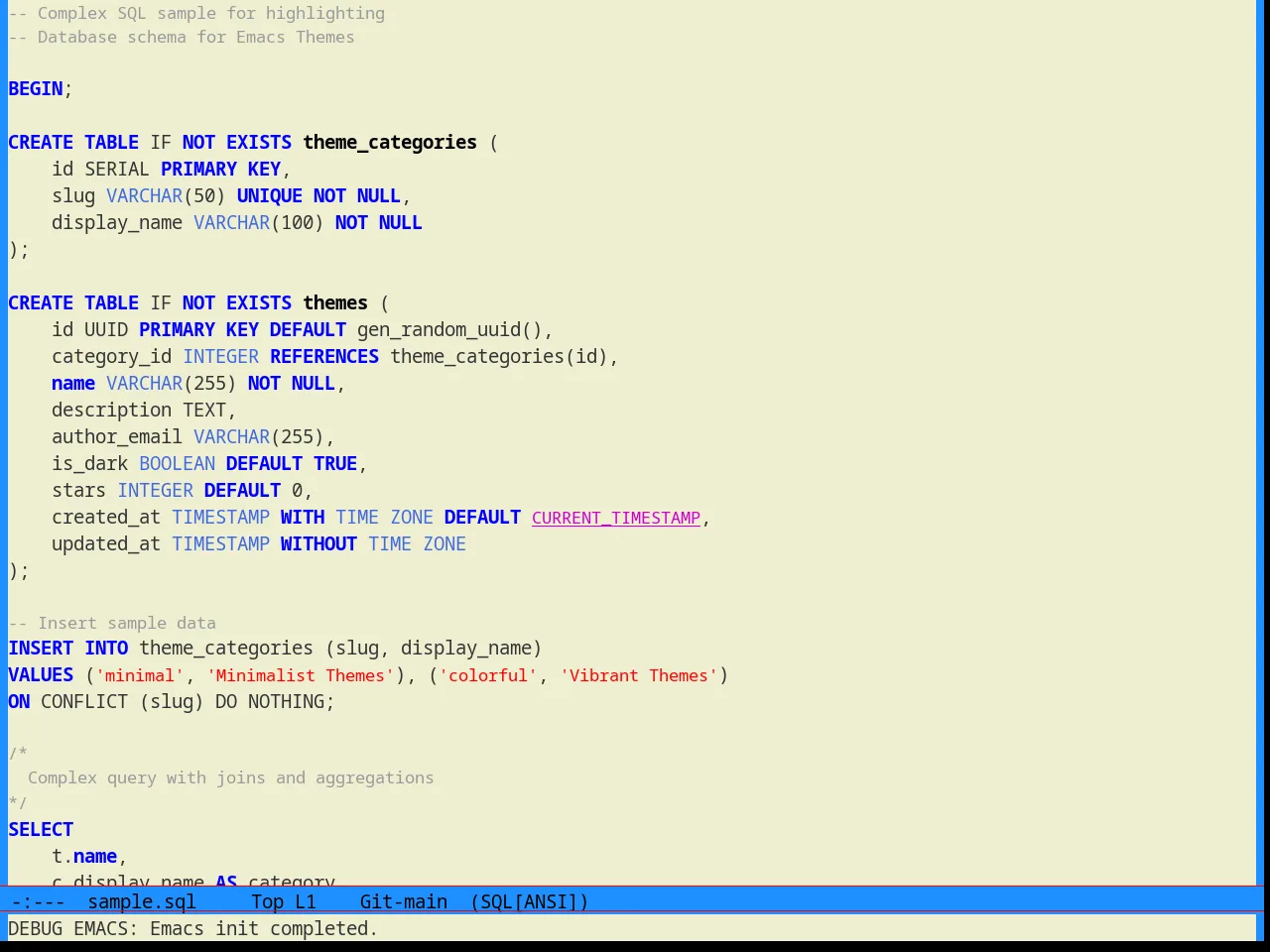Click the updated_at column name
The width and height of the screenshot is (1270, 952).
click(106, 544)
